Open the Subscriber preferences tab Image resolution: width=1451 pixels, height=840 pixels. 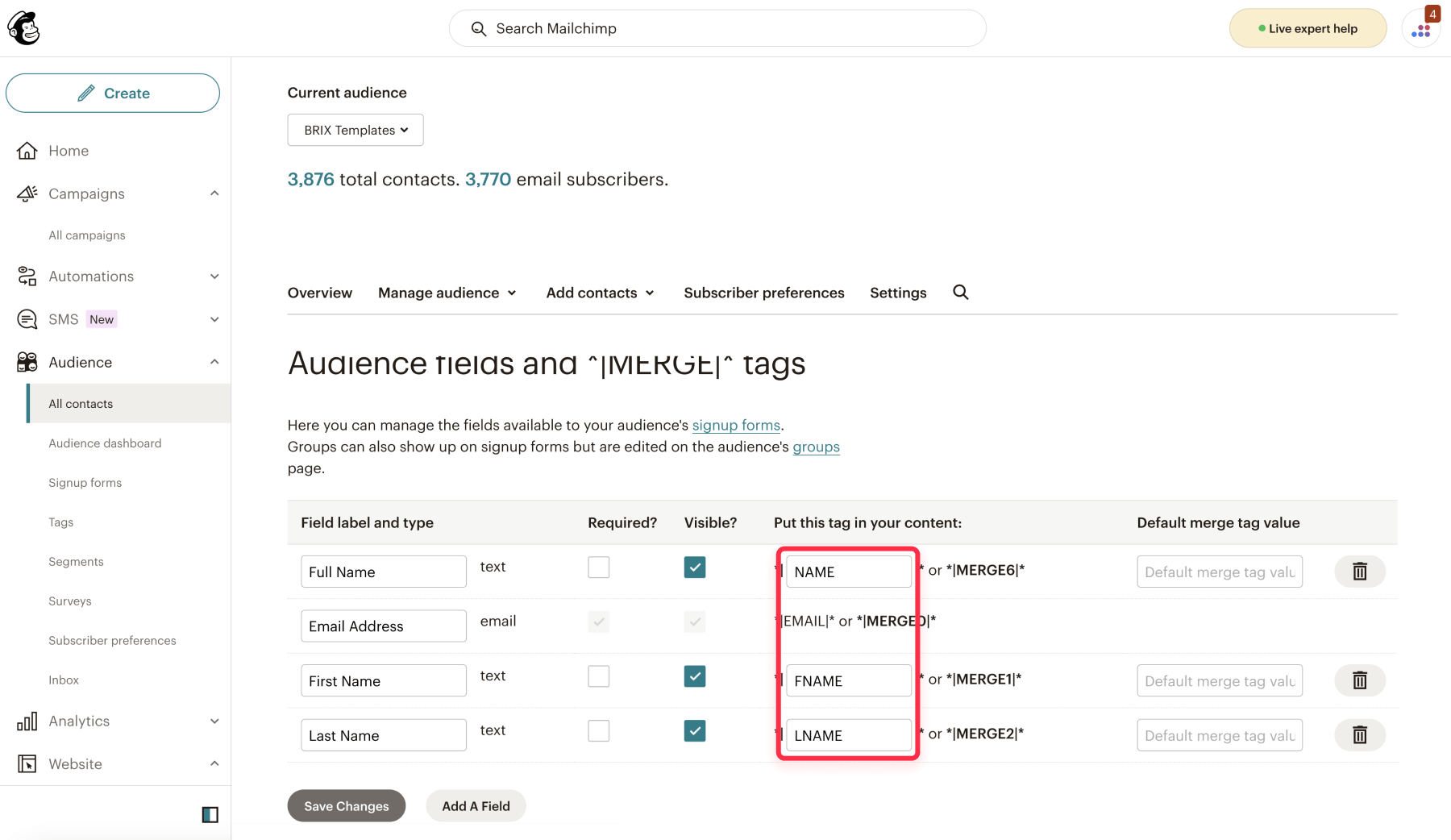point(764,293)
